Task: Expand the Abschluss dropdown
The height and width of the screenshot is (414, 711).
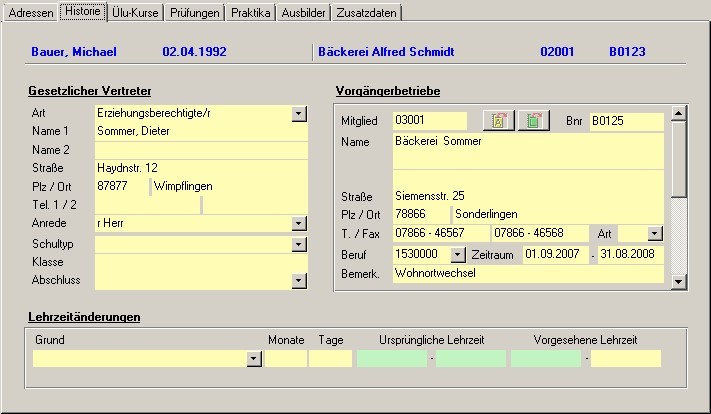Action: pos(298,280)
